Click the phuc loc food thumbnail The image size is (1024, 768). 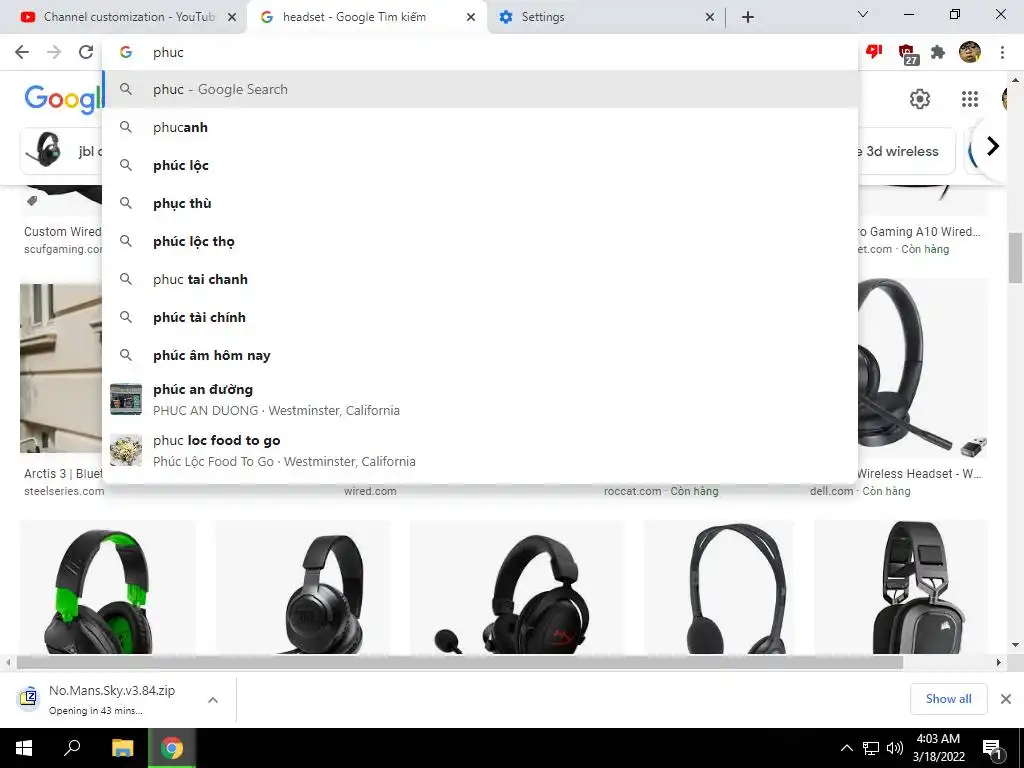(x=126, y=450)
